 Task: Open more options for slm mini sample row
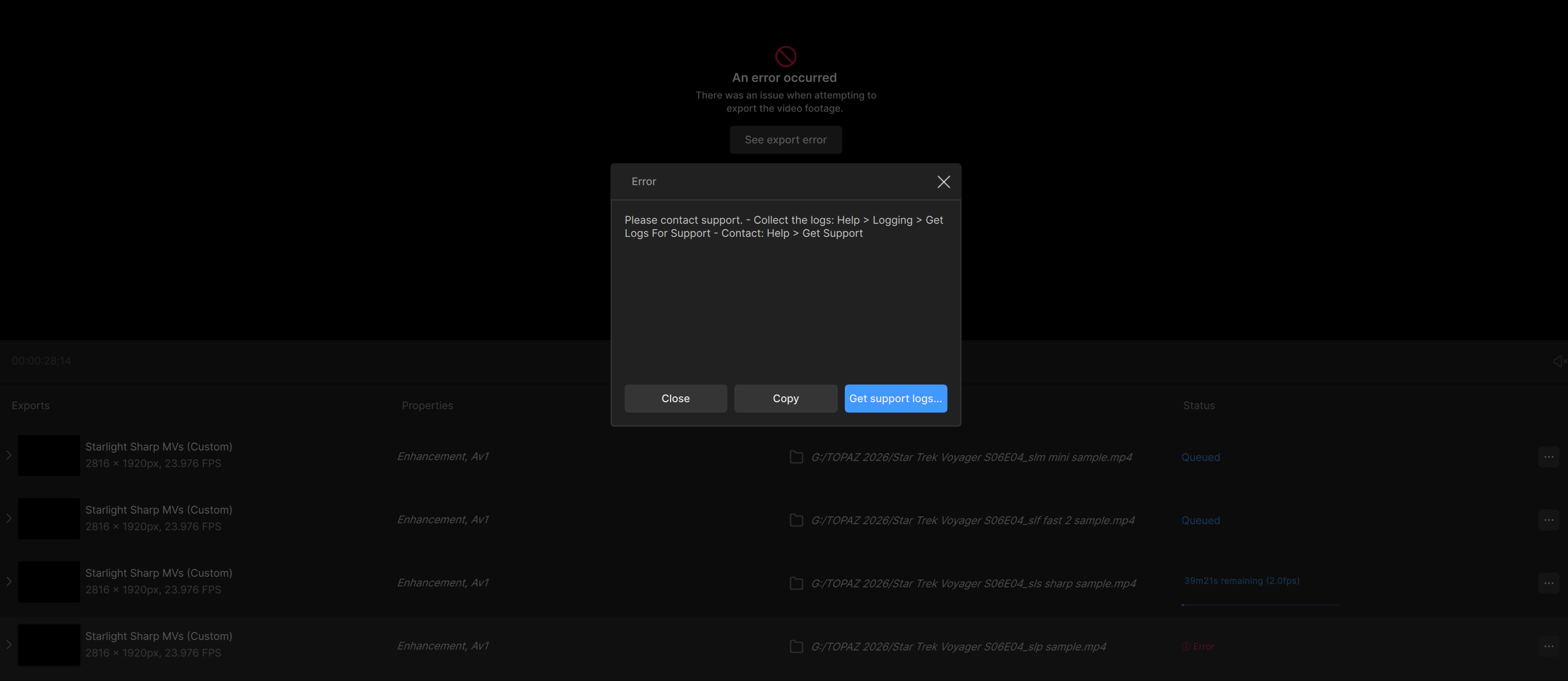click(x=1548, y=457)
